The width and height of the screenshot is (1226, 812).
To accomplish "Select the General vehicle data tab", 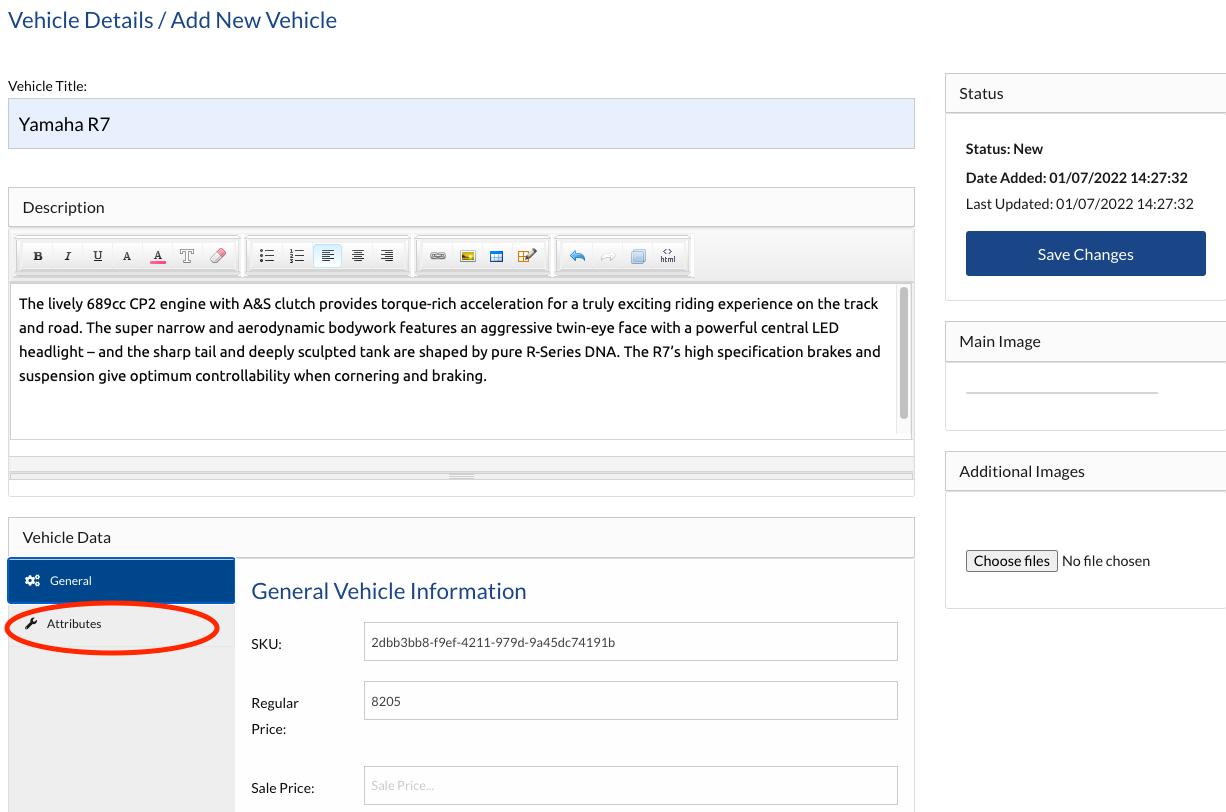I will coord(71,581).
